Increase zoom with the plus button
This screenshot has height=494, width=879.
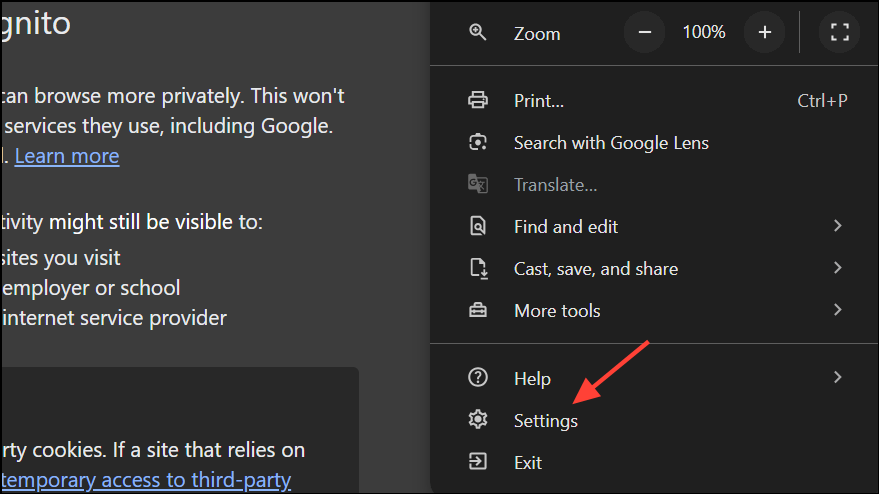[765, 33]
